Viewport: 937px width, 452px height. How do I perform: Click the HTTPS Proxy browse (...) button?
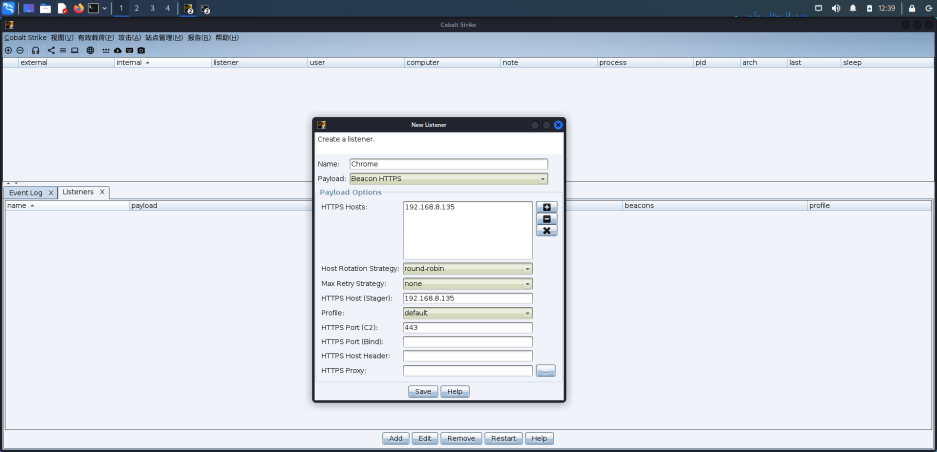[546, 371]
